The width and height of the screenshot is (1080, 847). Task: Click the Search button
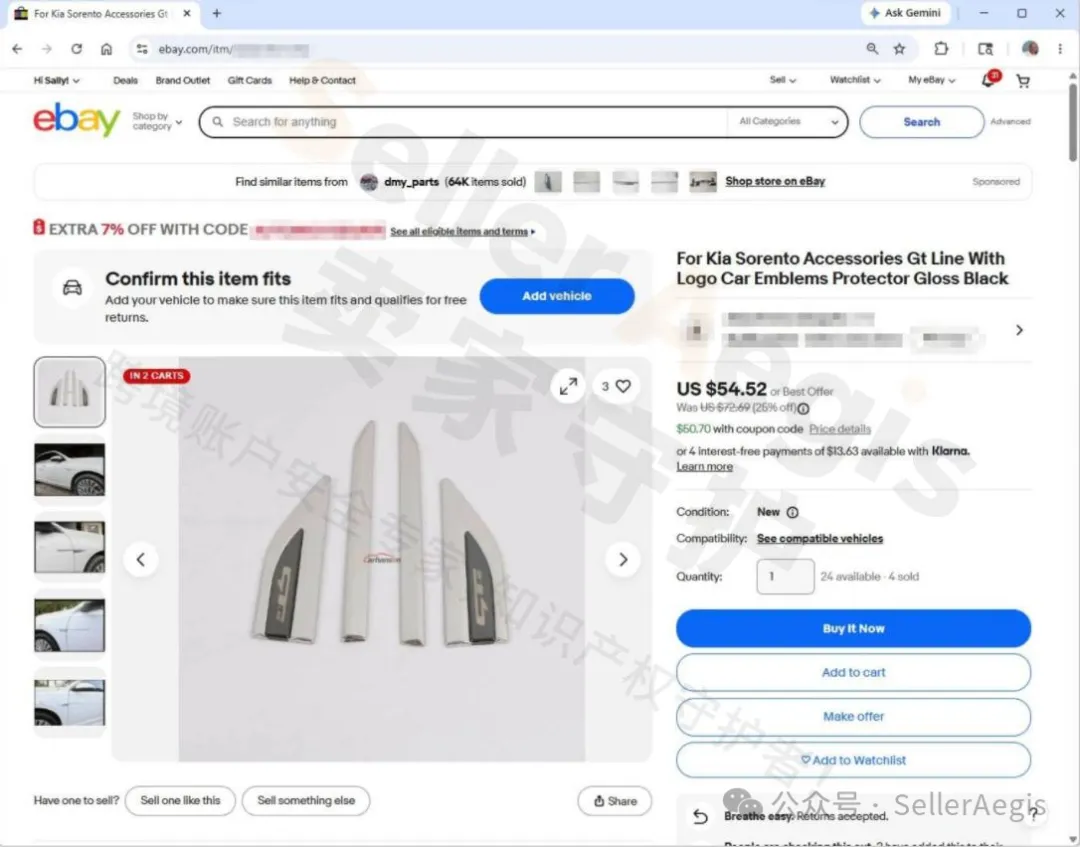[922, 122]
